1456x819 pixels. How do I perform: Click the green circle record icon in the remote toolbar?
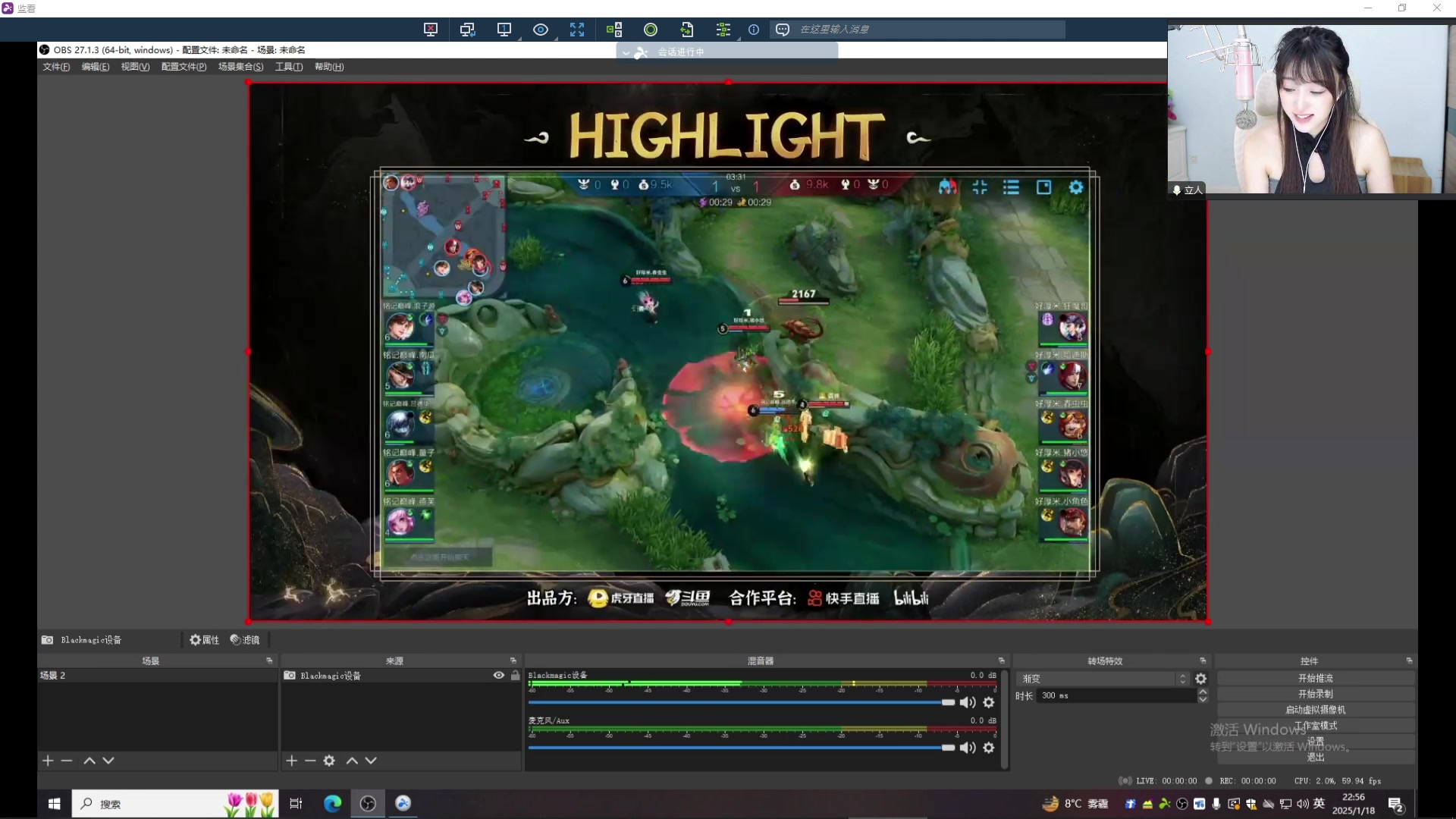tap(651, 30)
